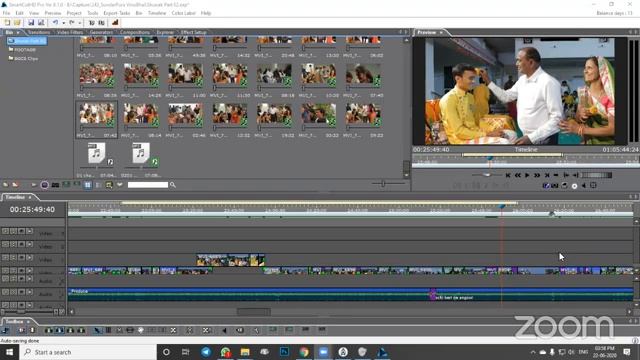Open the Bin tab dropdown arrow
Viewport: 640px width, 360px height.
(18, 32)
